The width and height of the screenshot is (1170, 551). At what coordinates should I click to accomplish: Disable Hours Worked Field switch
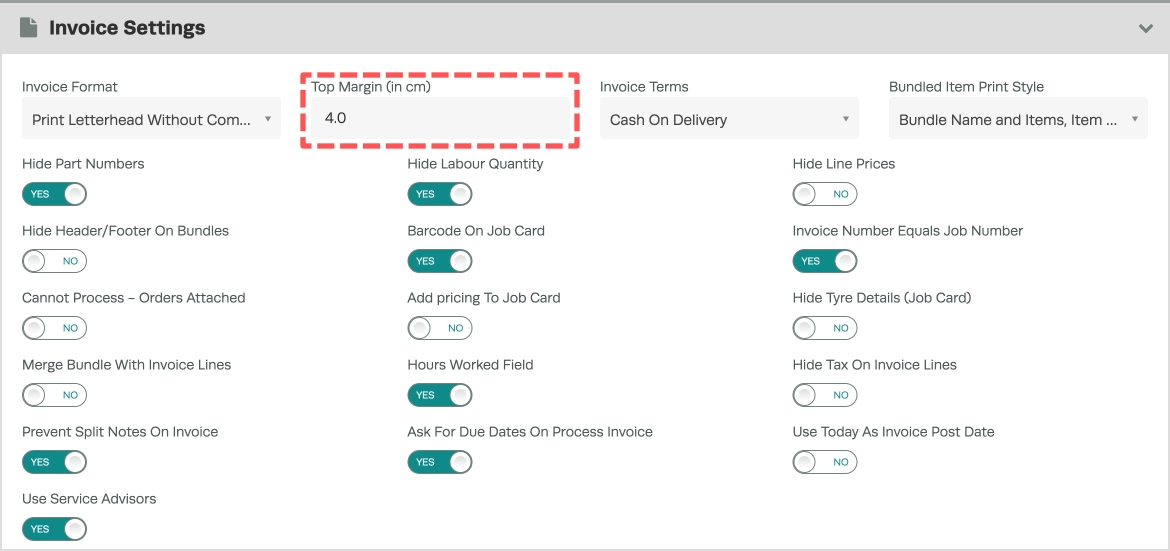439,395
